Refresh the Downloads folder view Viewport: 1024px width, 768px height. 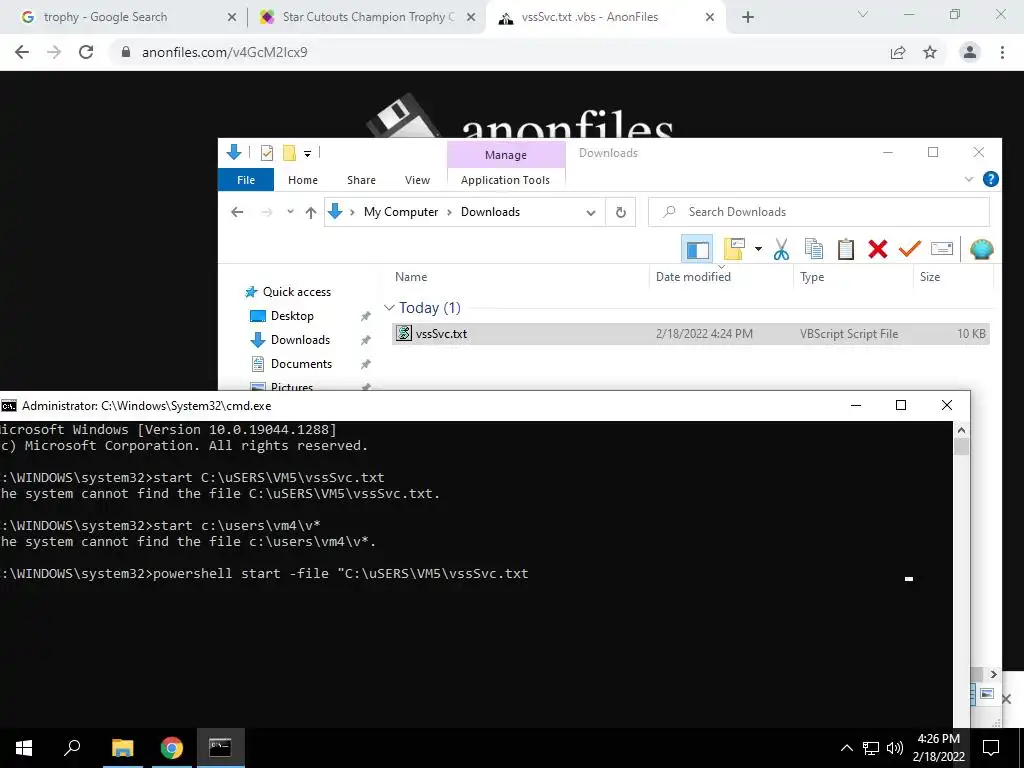pyautogui.click(x=620, y=212)
